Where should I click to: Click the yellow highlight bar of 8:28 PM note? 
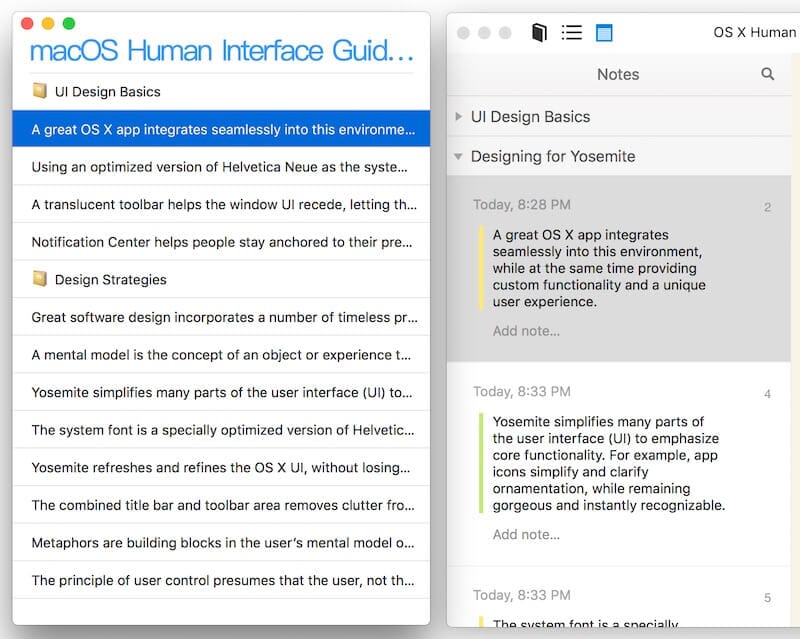pos(481,268)
